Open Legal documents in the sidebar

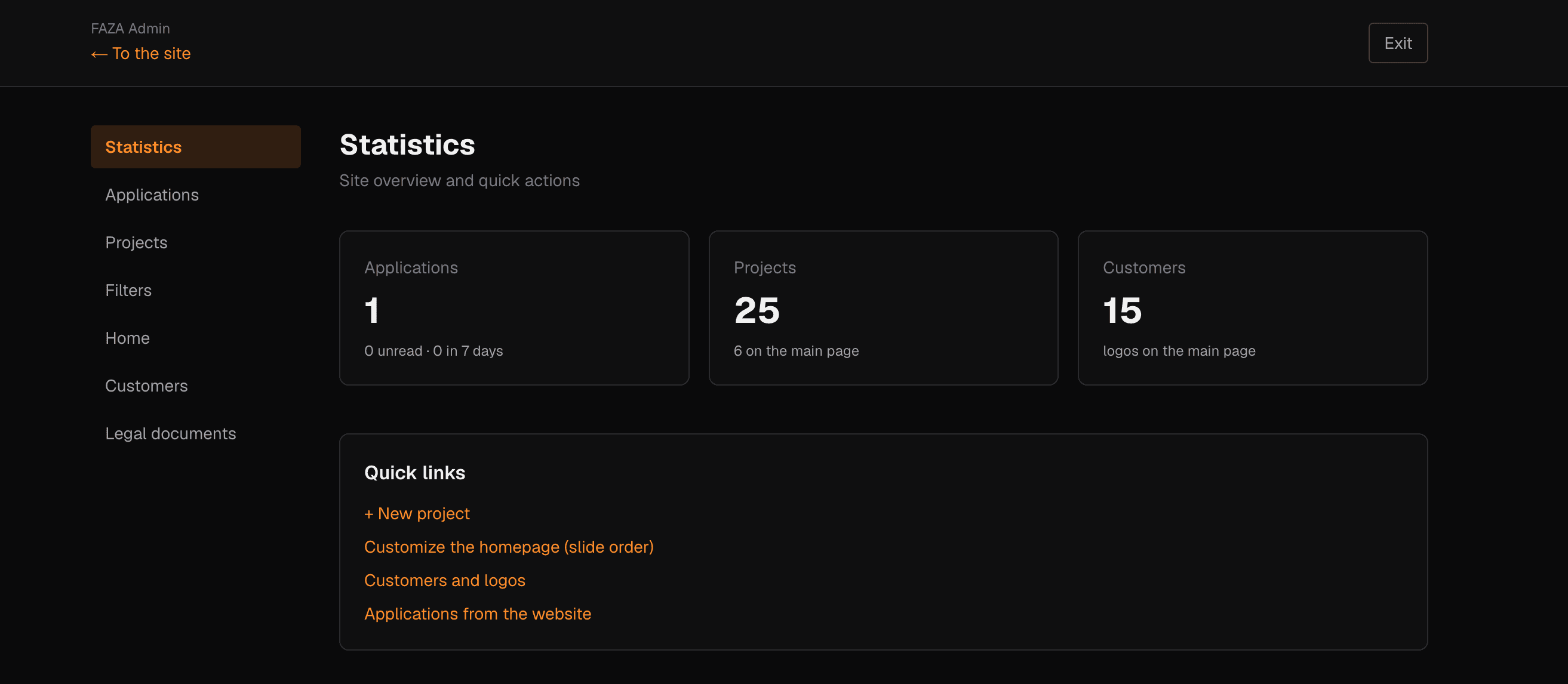point(195,433)
